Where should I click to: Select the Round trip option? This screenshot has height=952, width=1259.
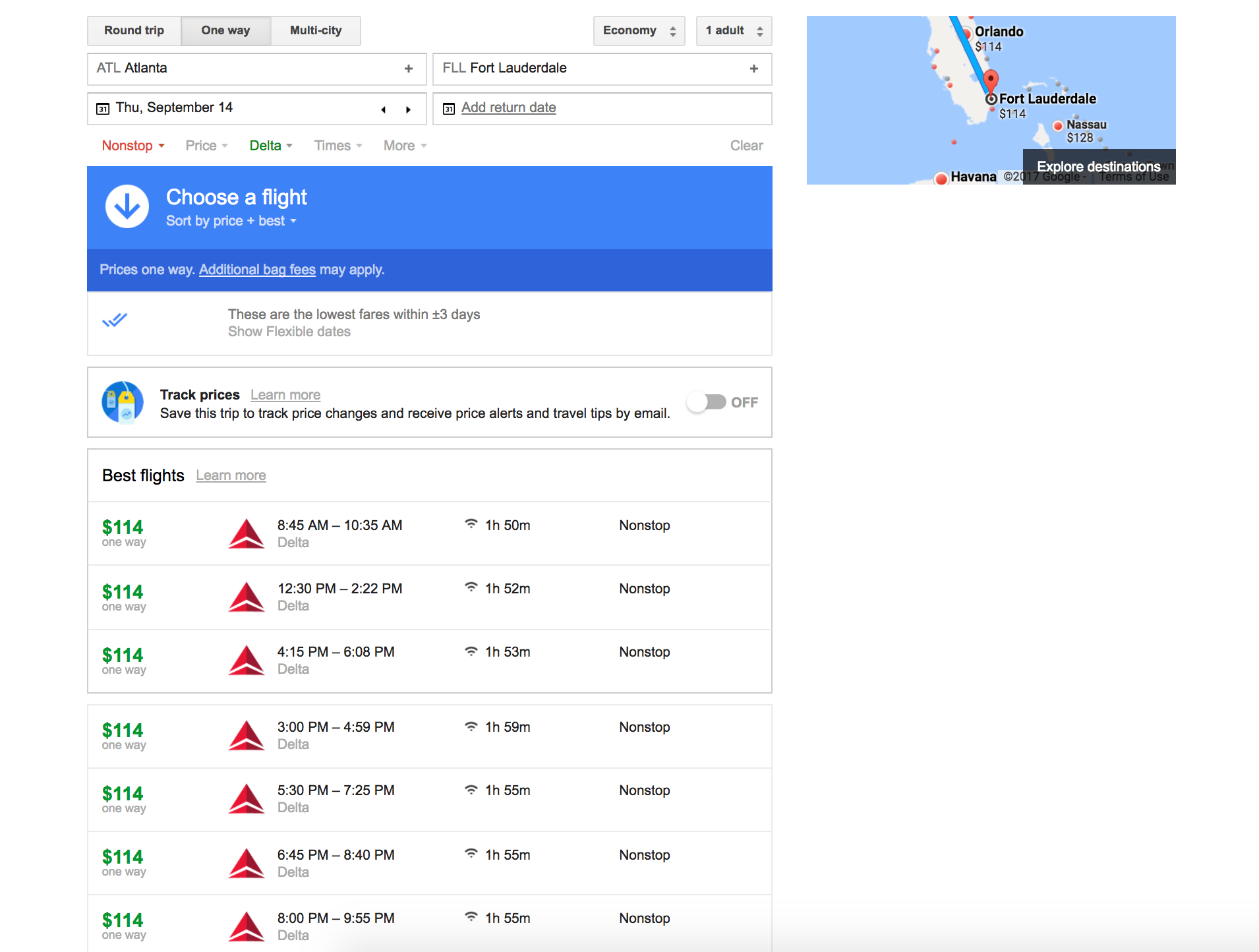pyautogui.click(x=134, y=31)
